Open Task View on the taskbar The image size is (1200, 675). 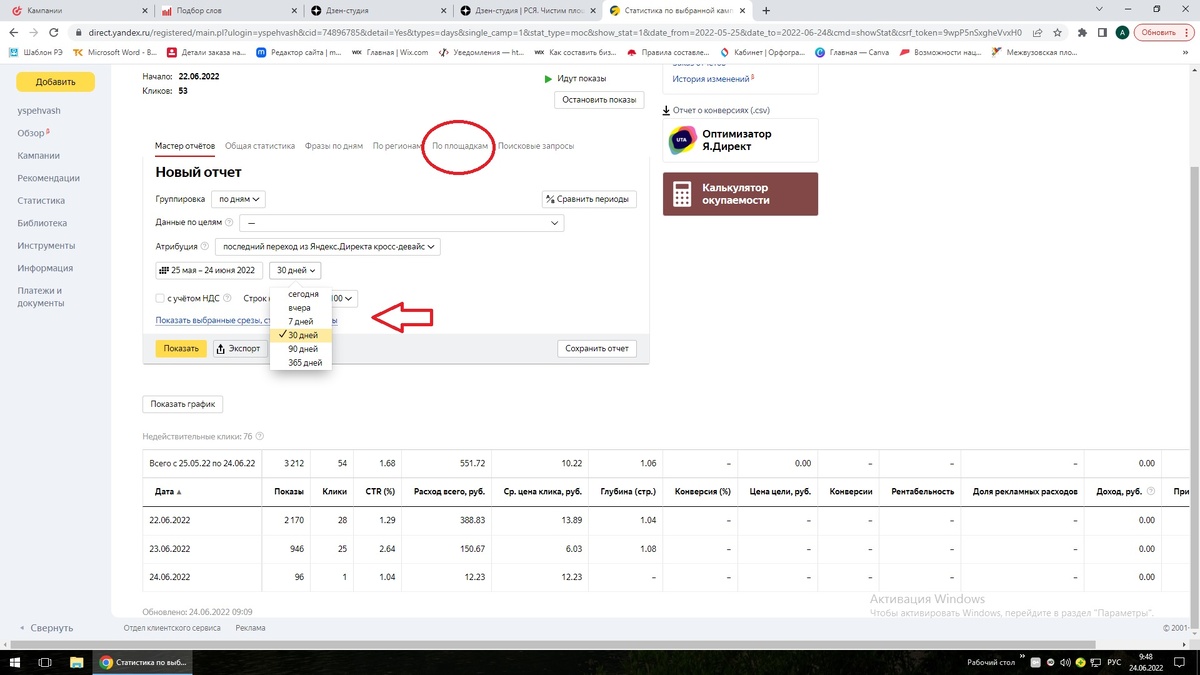point(46,662)
